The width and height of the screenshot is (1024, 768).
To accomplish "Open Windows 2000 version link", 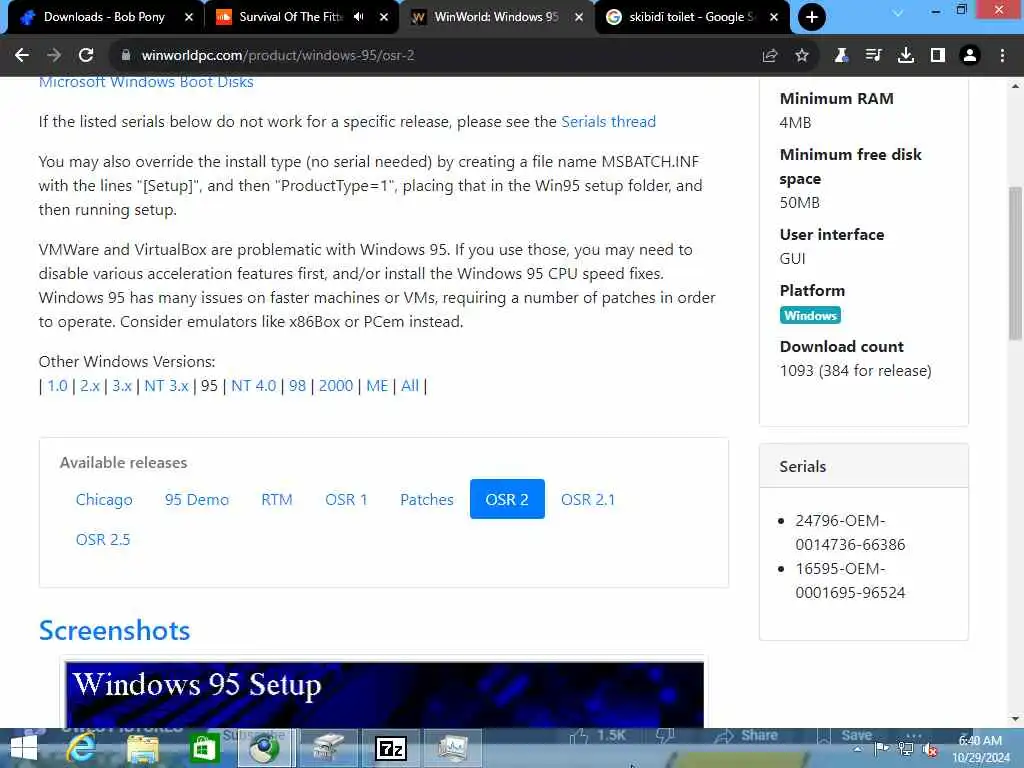I will [336, 386].
